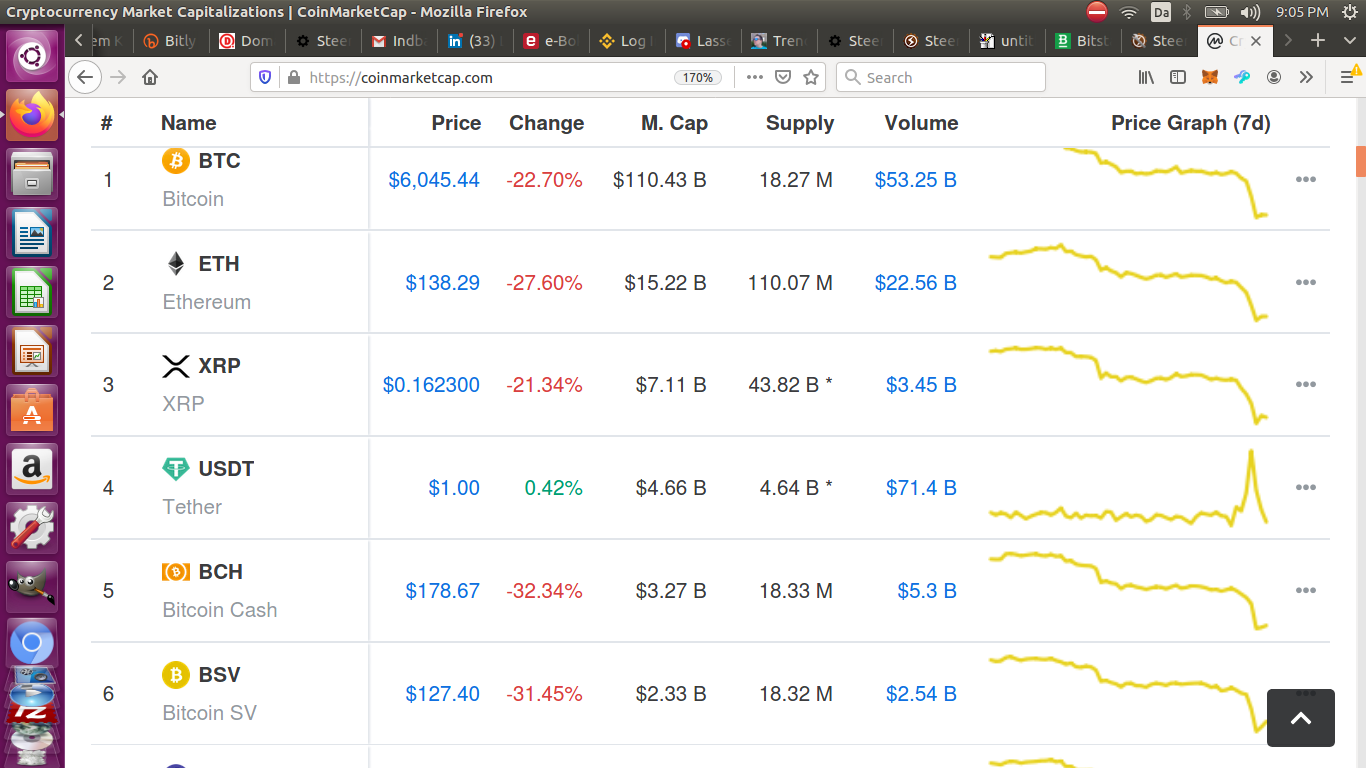Open LibreOffice Impress from the dock
This screenshot has height=768, width=1366.
pos(32,351)
